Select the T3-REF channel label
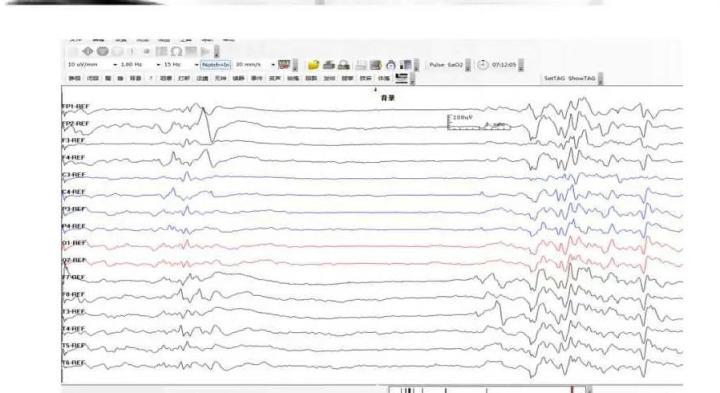 (73, 312)
